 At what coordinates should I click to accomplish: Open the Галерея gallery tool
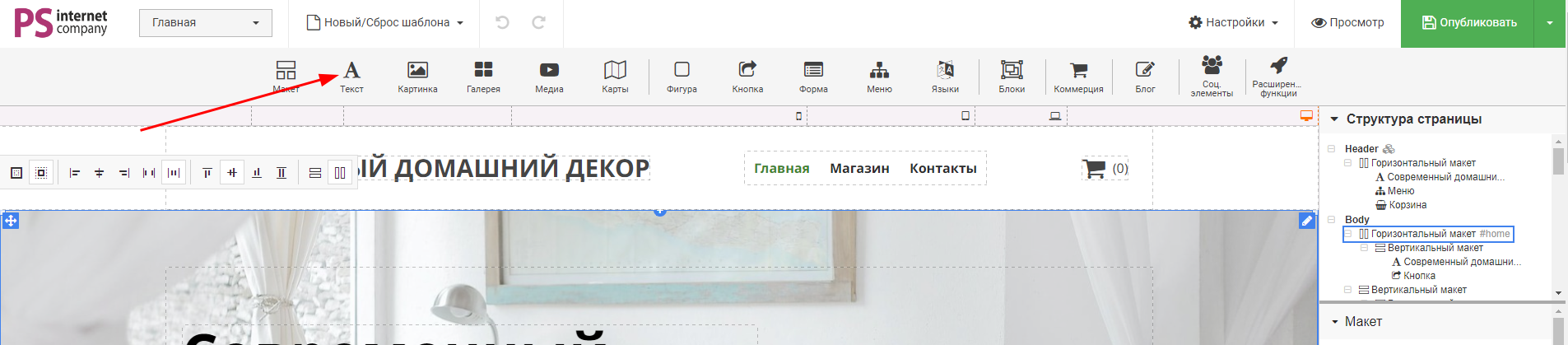click(x=483, y=77)
